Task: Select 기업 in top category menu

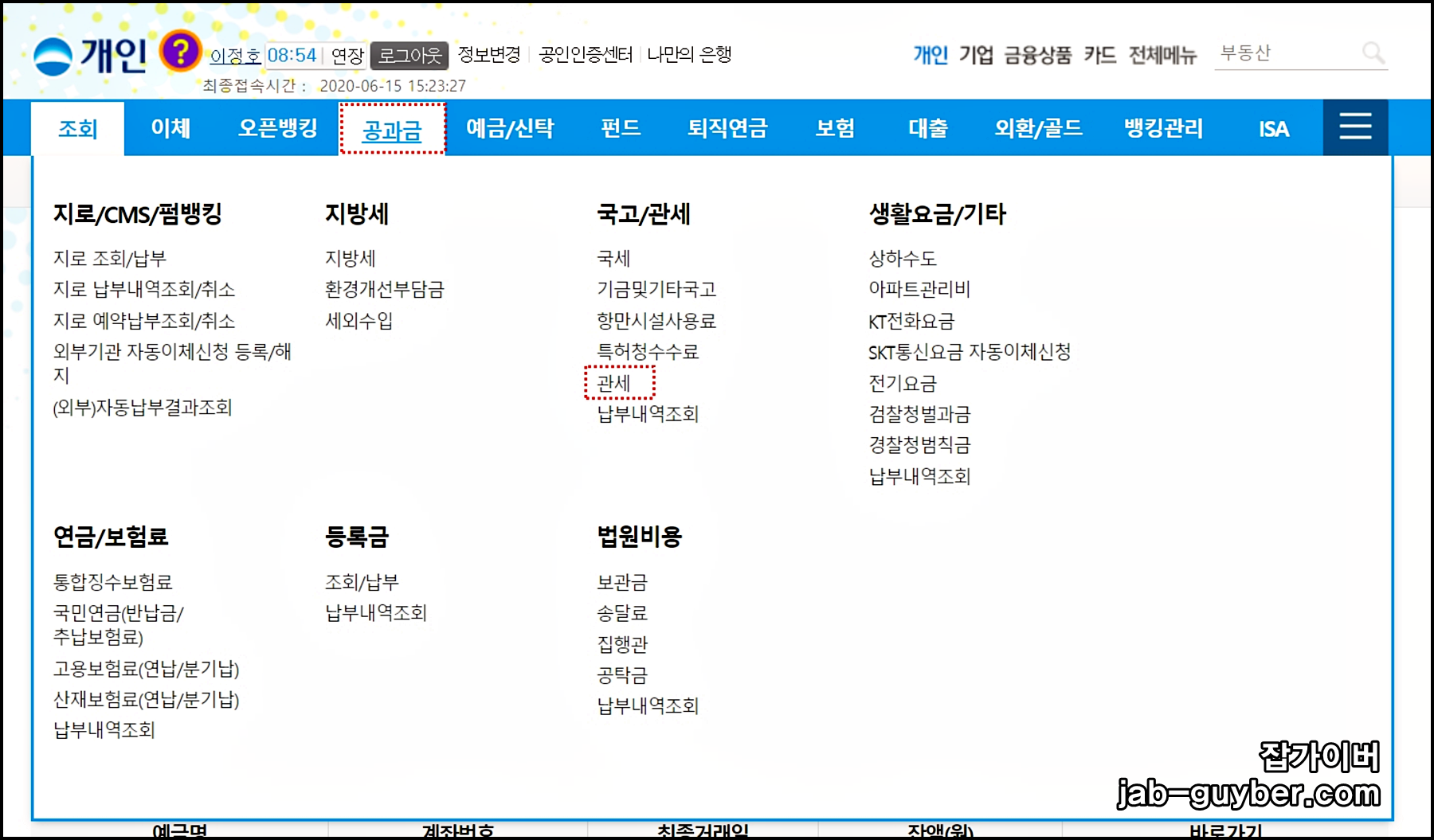Action: tap(976, 54)
